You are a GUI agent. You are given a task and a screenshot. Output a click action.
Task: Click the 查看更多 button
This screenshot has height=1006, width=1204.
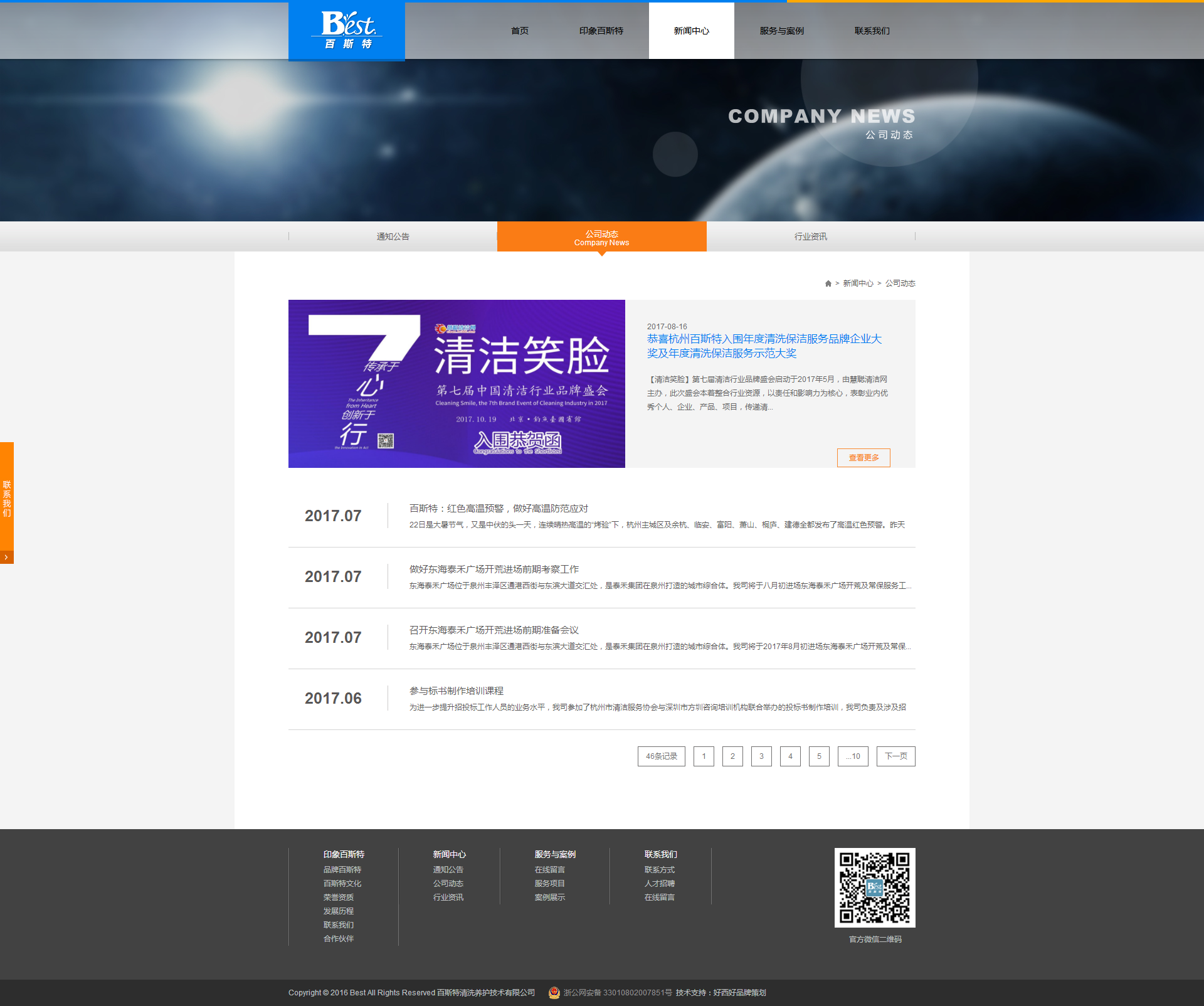863,457
